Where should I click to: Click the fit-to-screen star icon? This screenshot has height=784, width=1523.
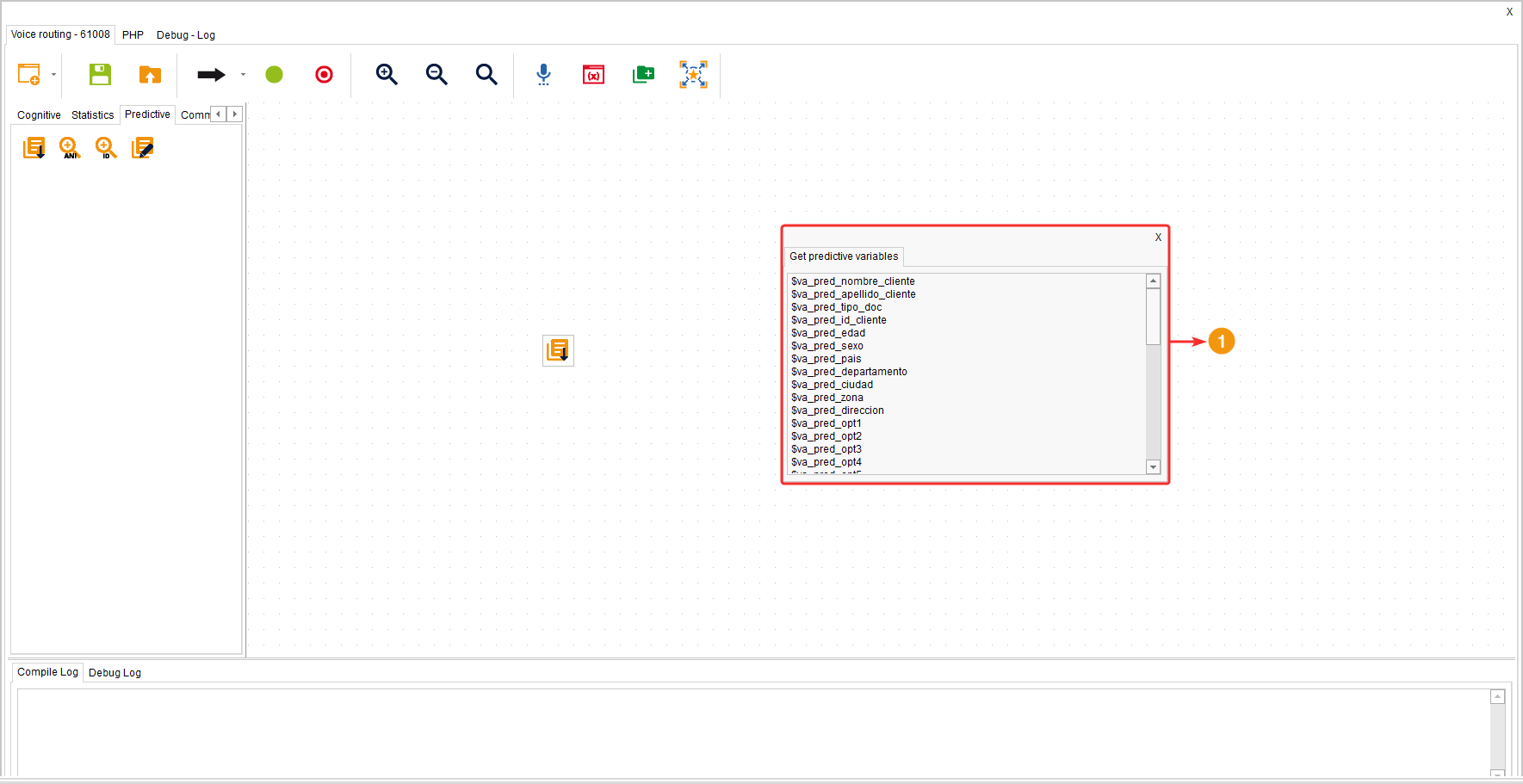693,75
